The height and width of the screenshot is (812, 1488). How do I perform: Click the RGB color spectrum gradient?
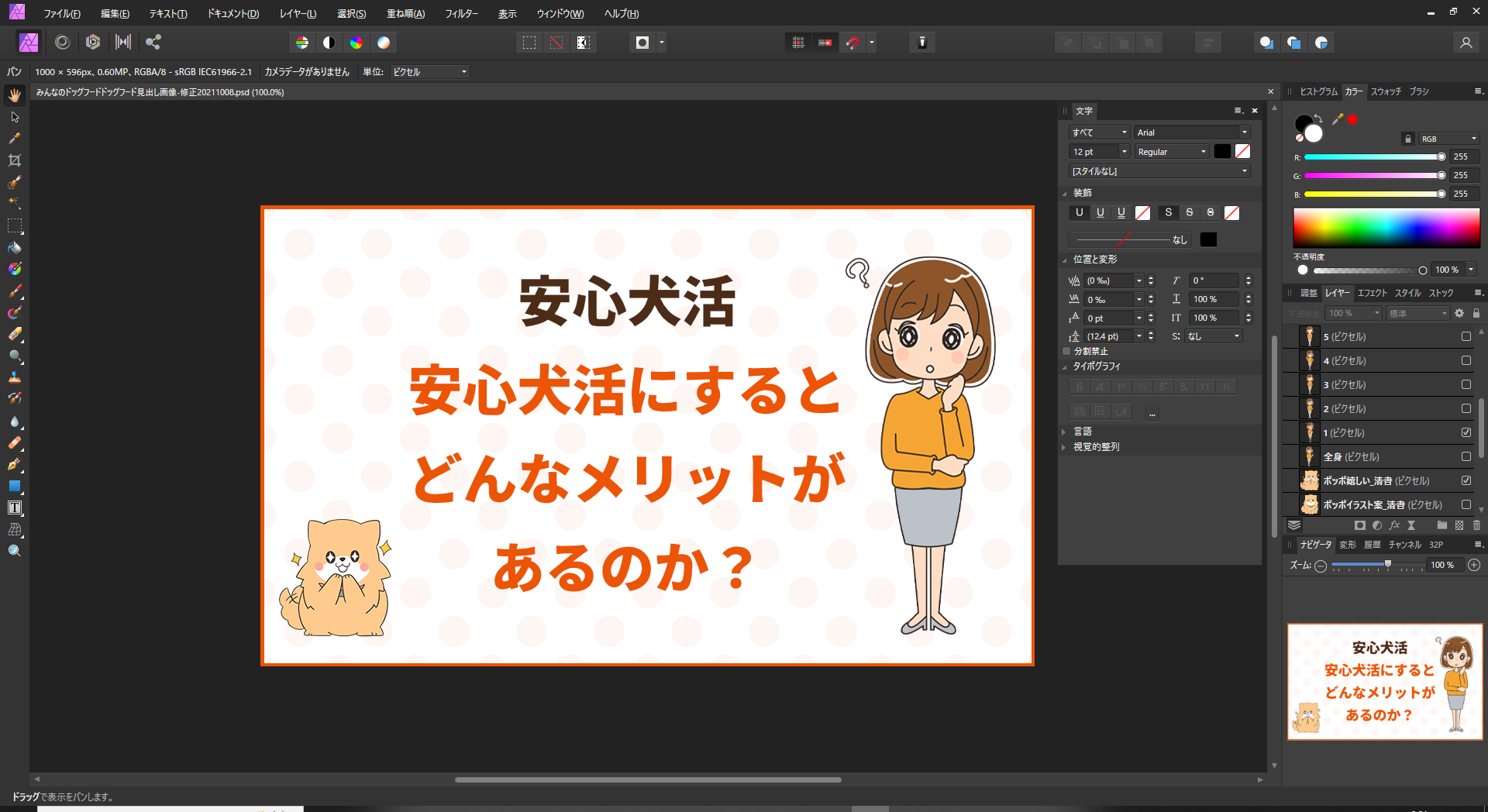click(x=1386, y=229)
